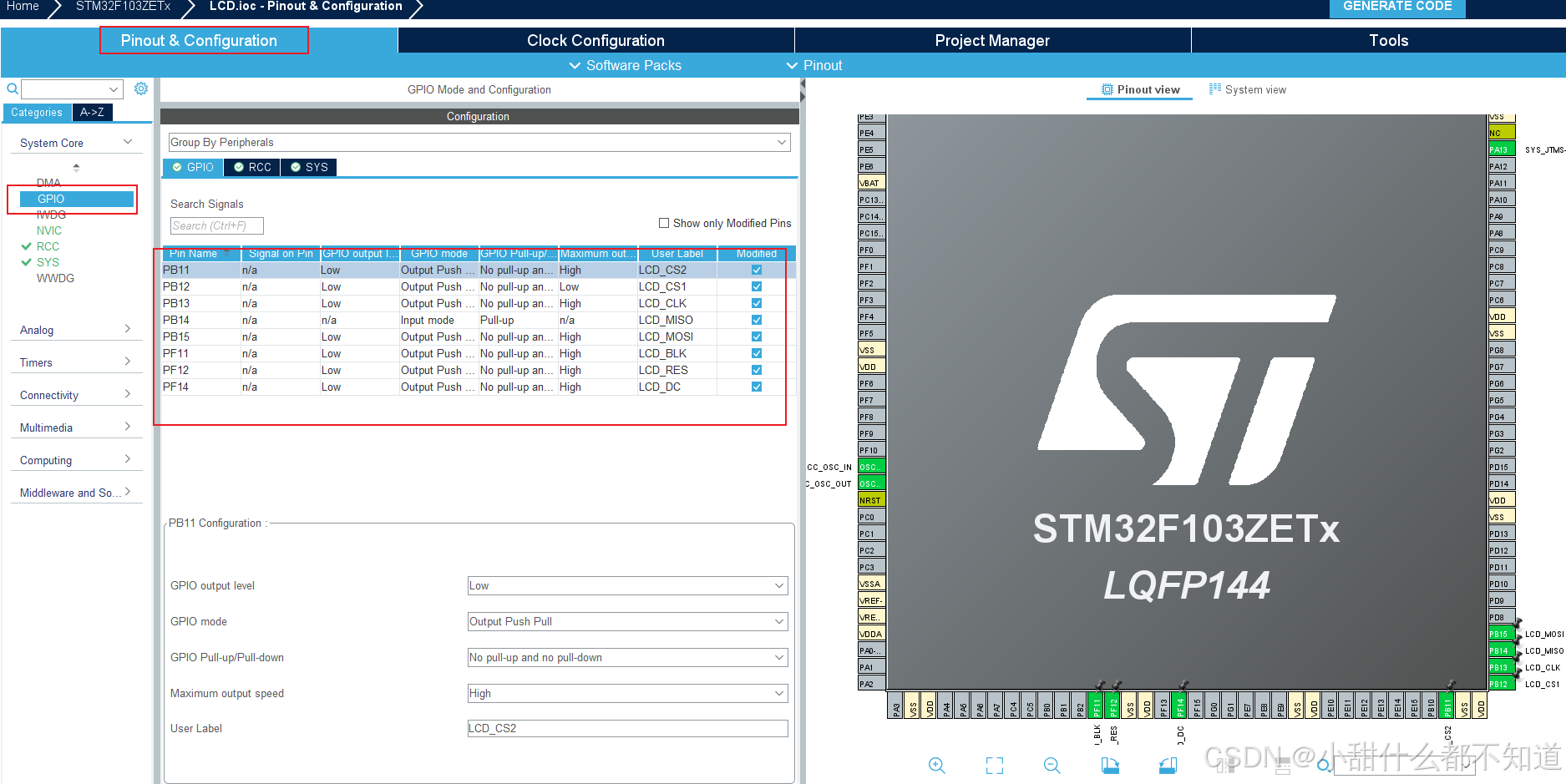Rotate the chip view clockwise
This screenshot has width=1566, height=784.
point(1111,766)
